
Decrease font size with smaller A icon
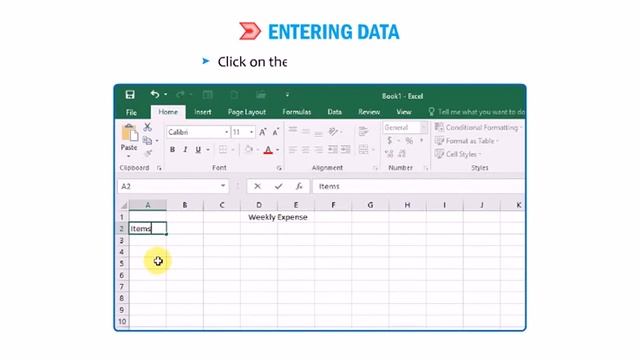pyautogui.click(x=276, y=132)
